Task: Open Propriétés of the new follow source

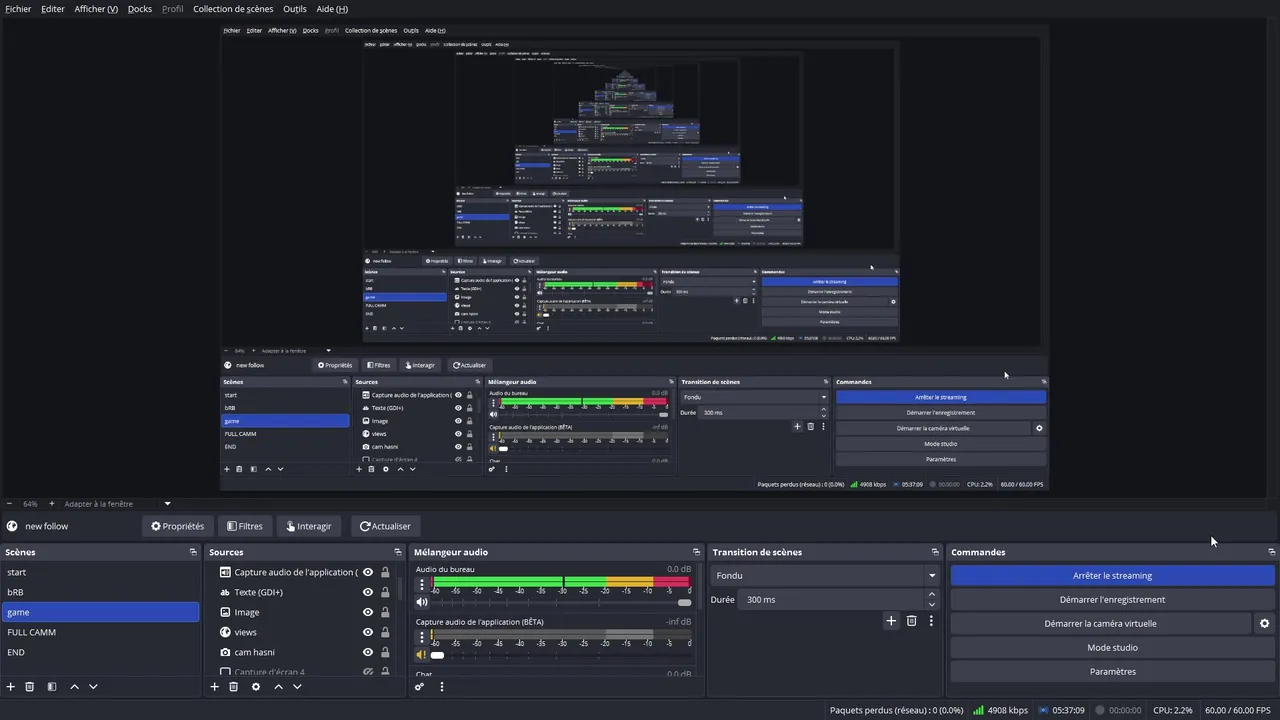Action: click(177, 526)
